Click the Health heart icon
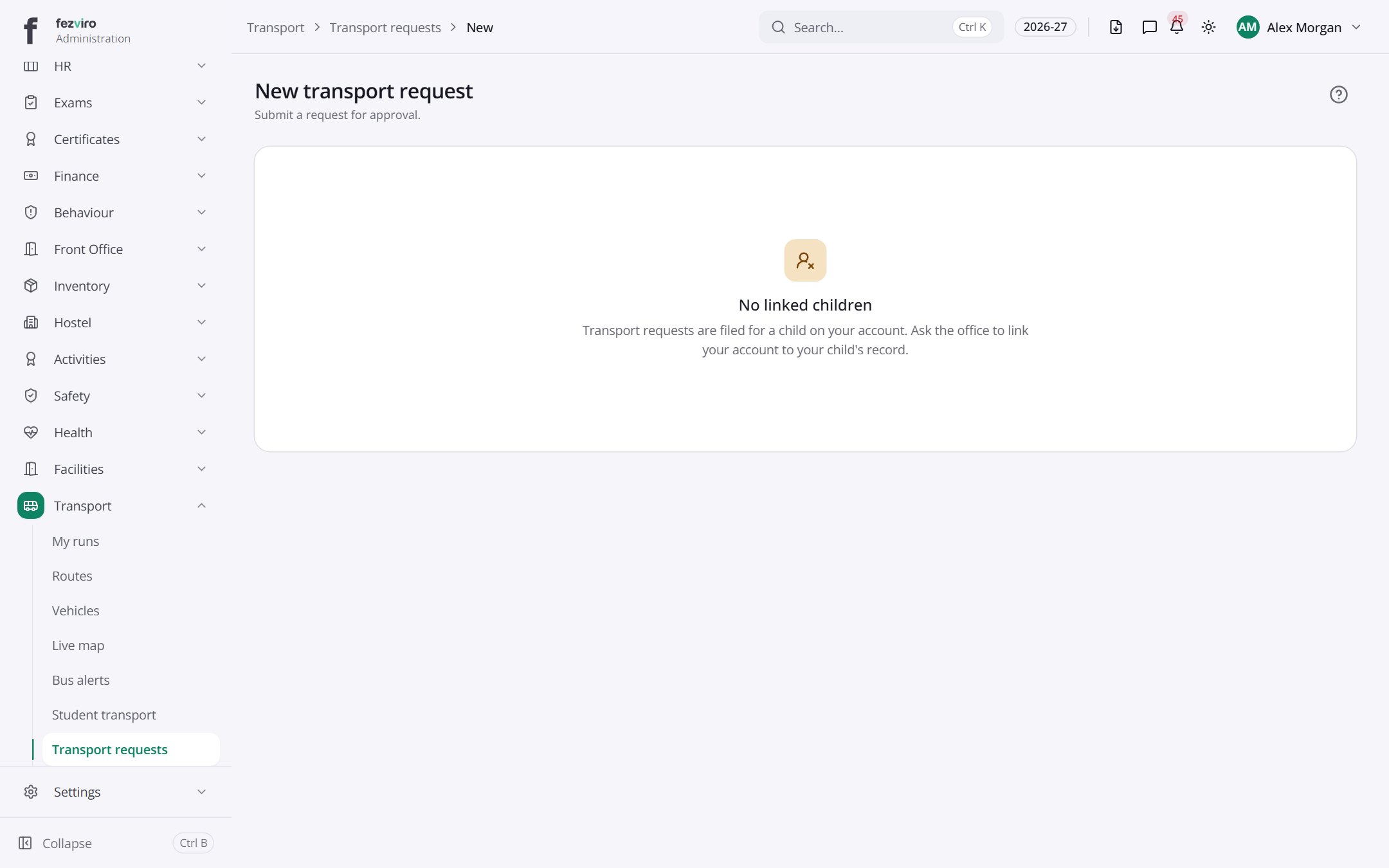1389x868 pixels. (x=31, y=432)
